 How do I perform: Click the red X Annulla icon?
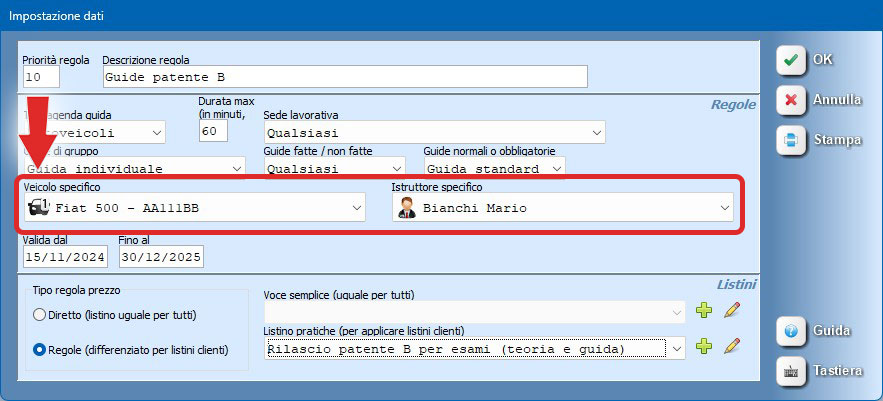(x=791, y=100)
